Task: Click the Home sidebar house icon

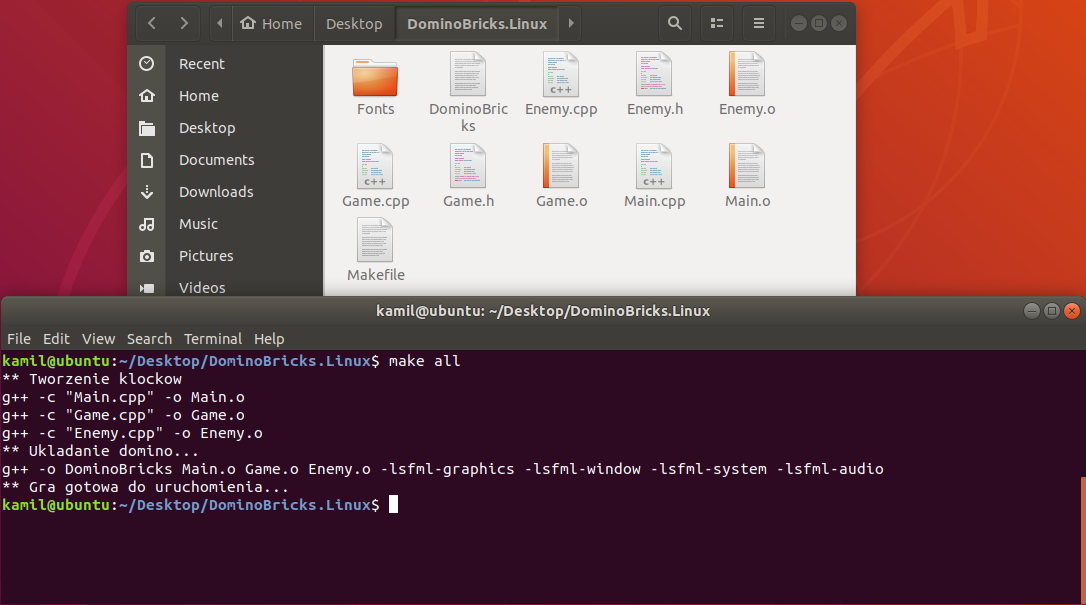Action: pyautogui.click(x=147, y=96)
